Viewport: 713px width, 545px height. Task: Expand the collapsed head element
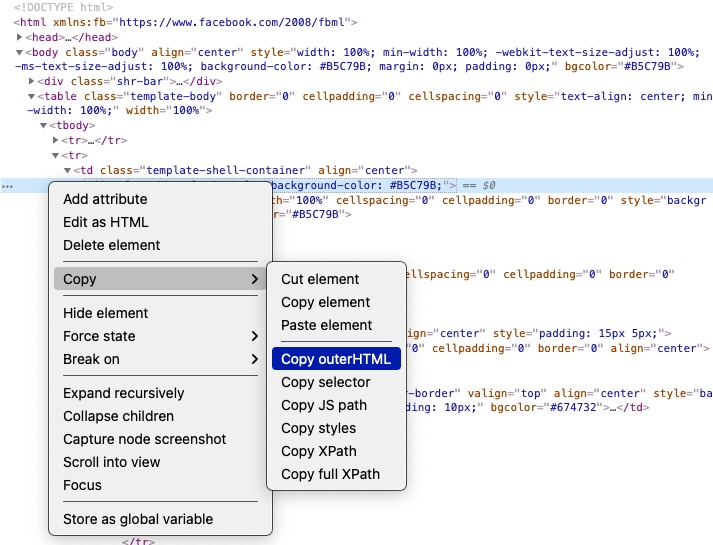(20, 37)
